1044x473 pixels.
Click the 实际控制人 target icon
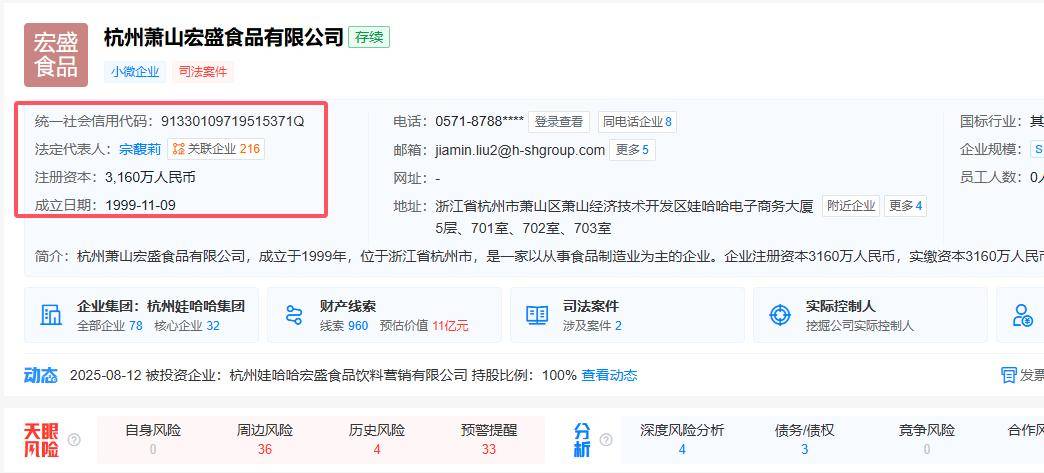pyautogui.click(x=780, y=315)
